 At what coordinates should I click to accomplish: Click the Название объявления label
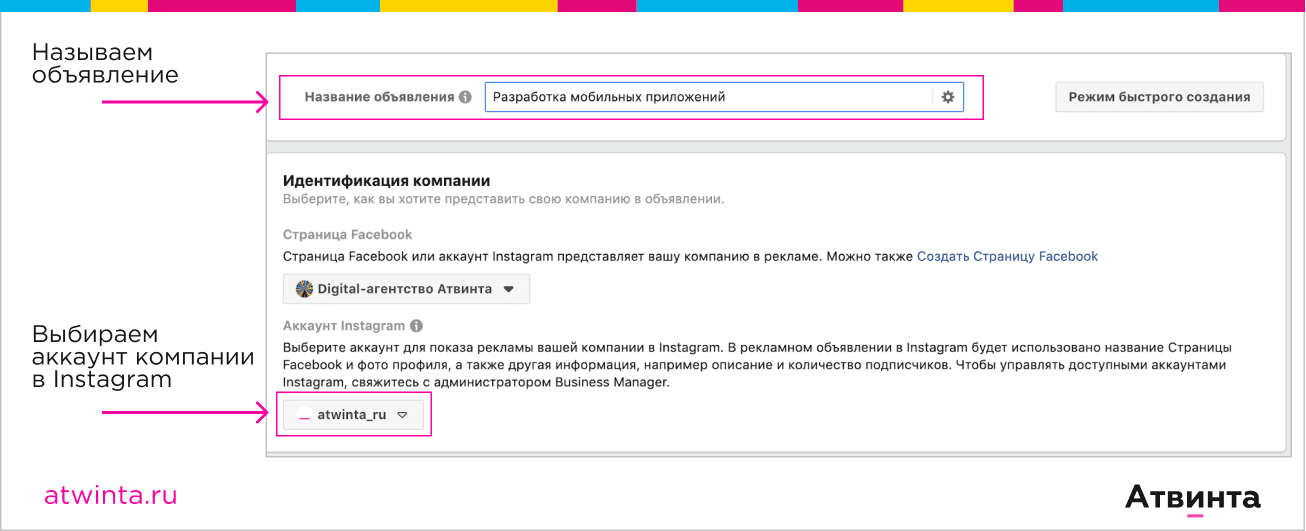pyautogui.click(x=379, y=98)
